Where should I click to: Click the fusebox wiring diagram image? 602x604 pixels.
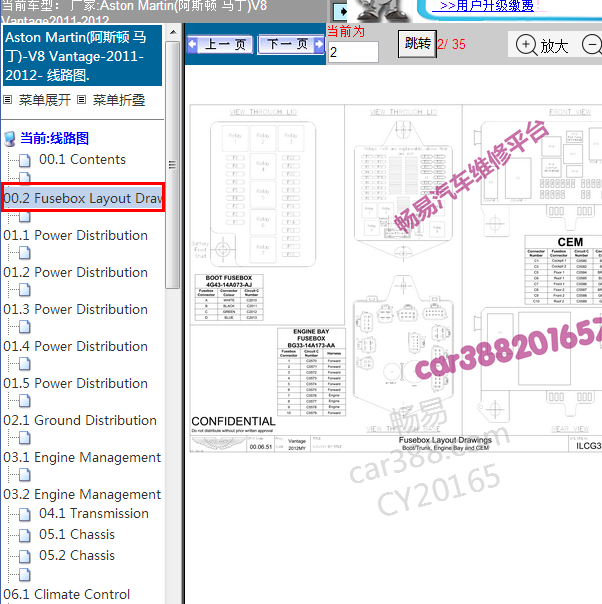pyautogui.click(x=396, y=278)
